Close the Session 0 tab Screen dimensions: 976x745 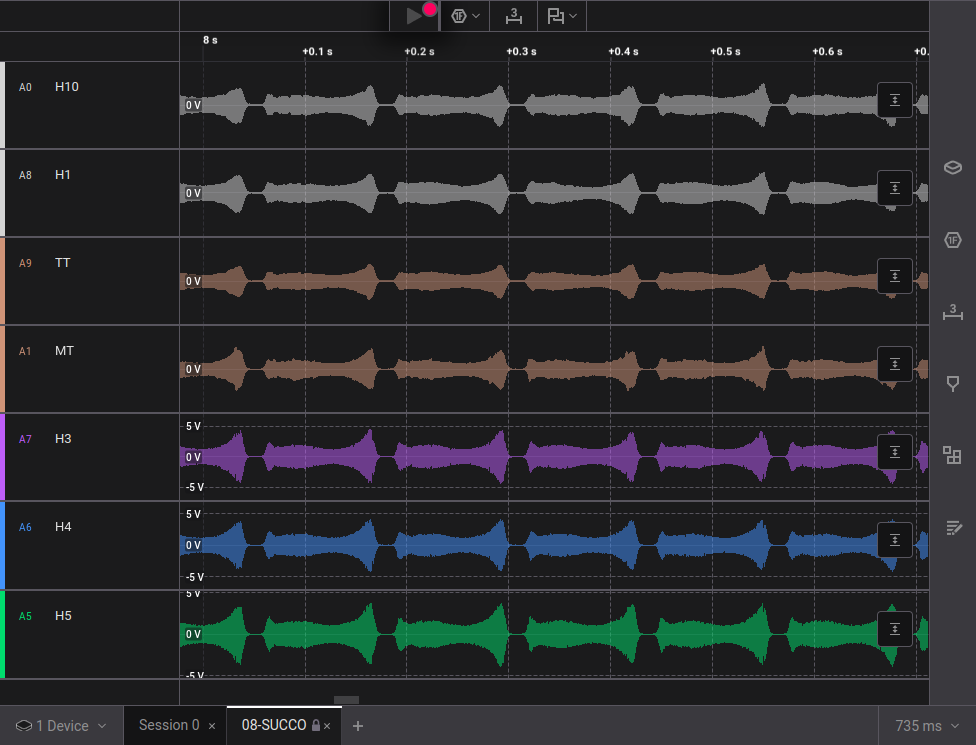pos(212,726)
